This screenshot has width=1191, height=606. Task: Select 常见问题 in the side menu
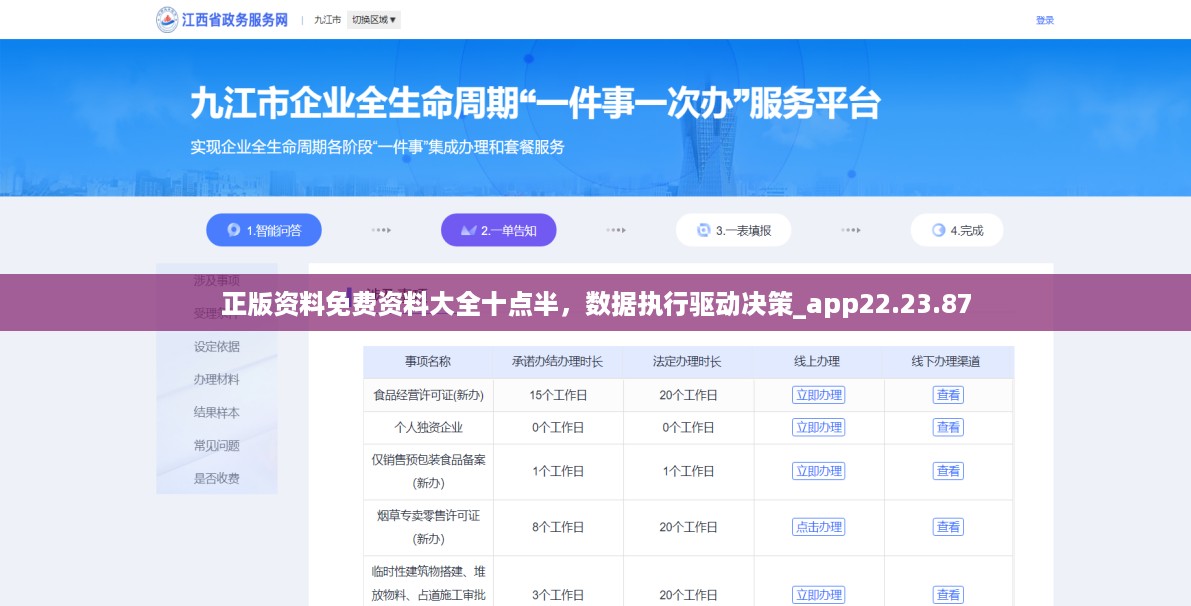click(x=216, y=446)
